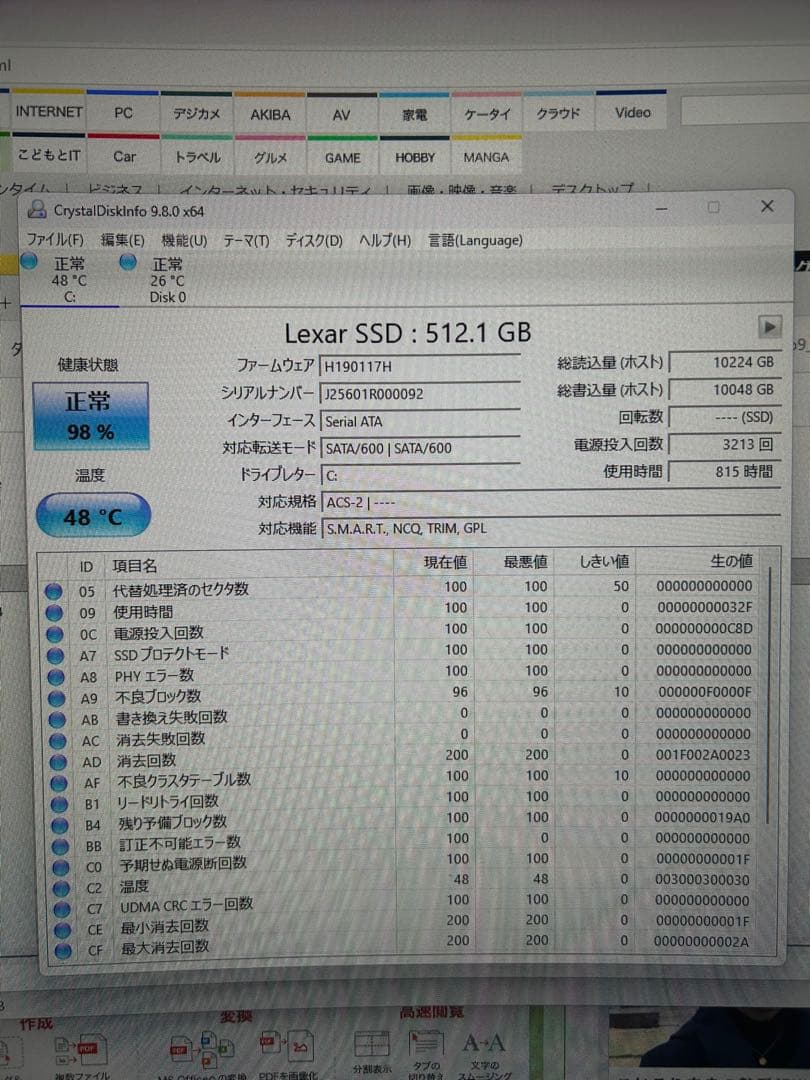Open the PC category tab on the website
Viewport: 810px width, 1080px height.
coord(123,112)
